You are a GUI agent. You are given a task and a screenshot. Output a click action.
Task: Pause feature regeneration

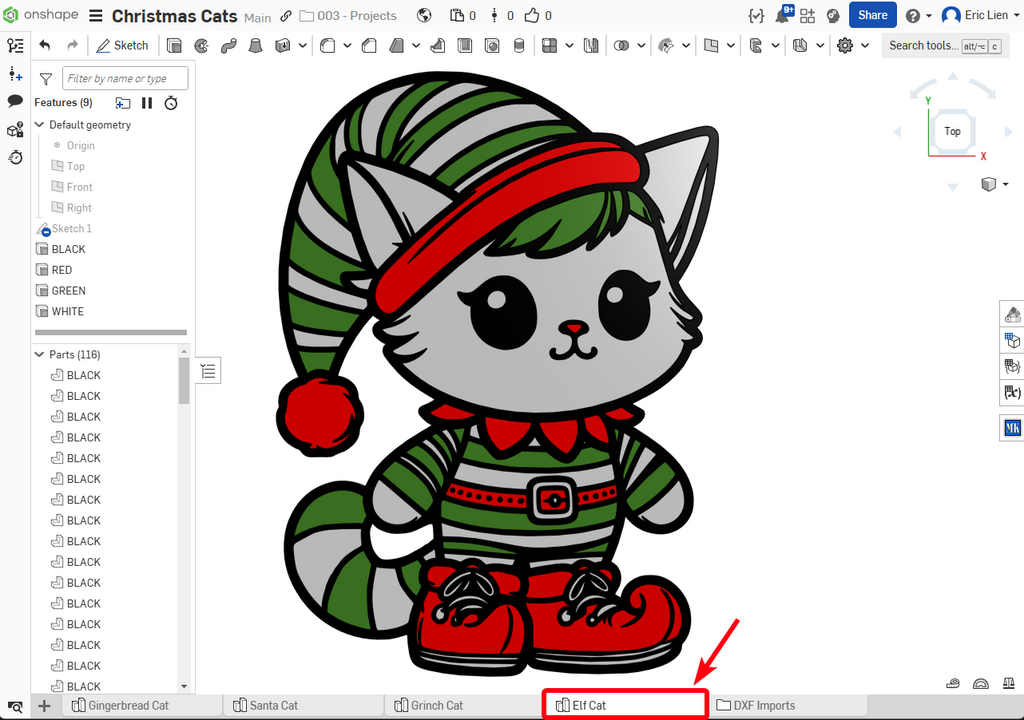(147, 103)
